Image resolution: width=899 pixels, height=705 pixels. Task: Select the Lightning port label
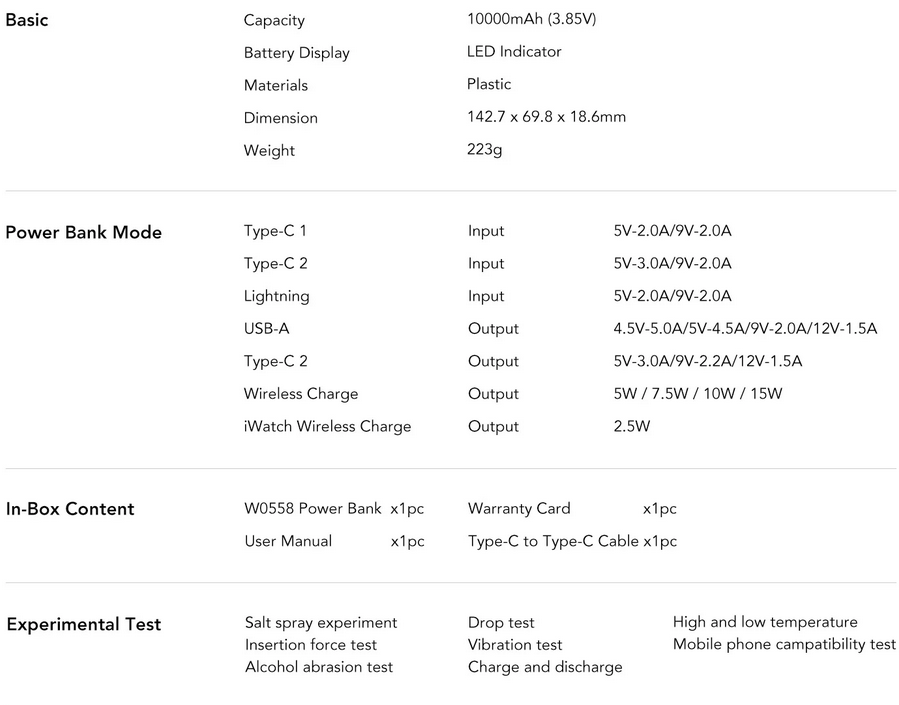click(x=276, y=296)
